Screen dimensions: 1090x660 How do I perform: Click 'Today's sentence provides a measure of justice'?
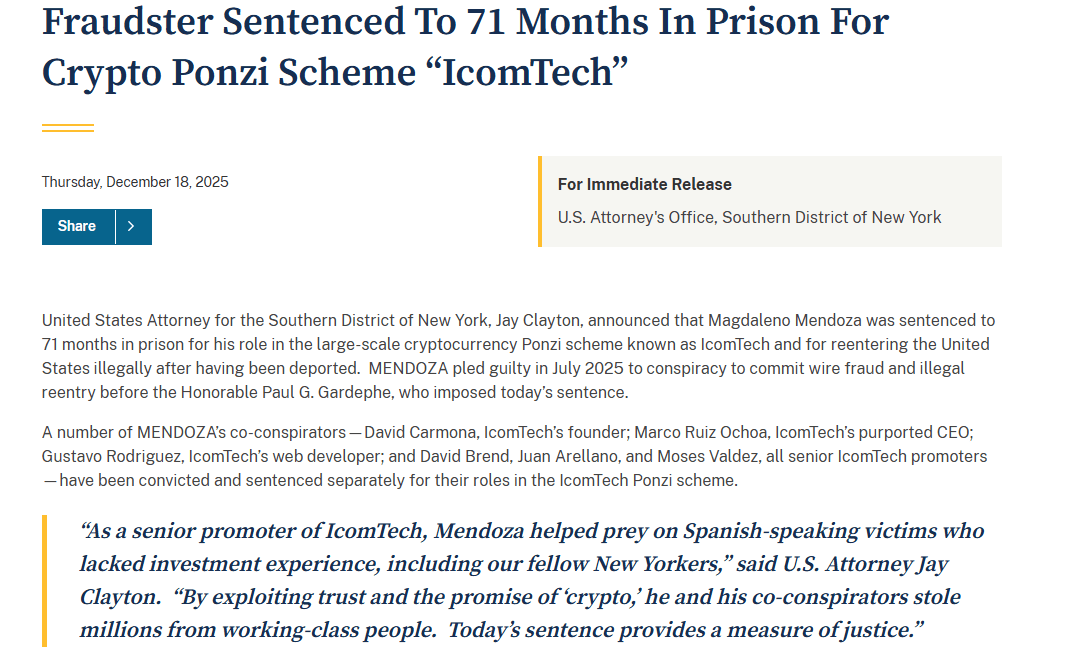685,630
